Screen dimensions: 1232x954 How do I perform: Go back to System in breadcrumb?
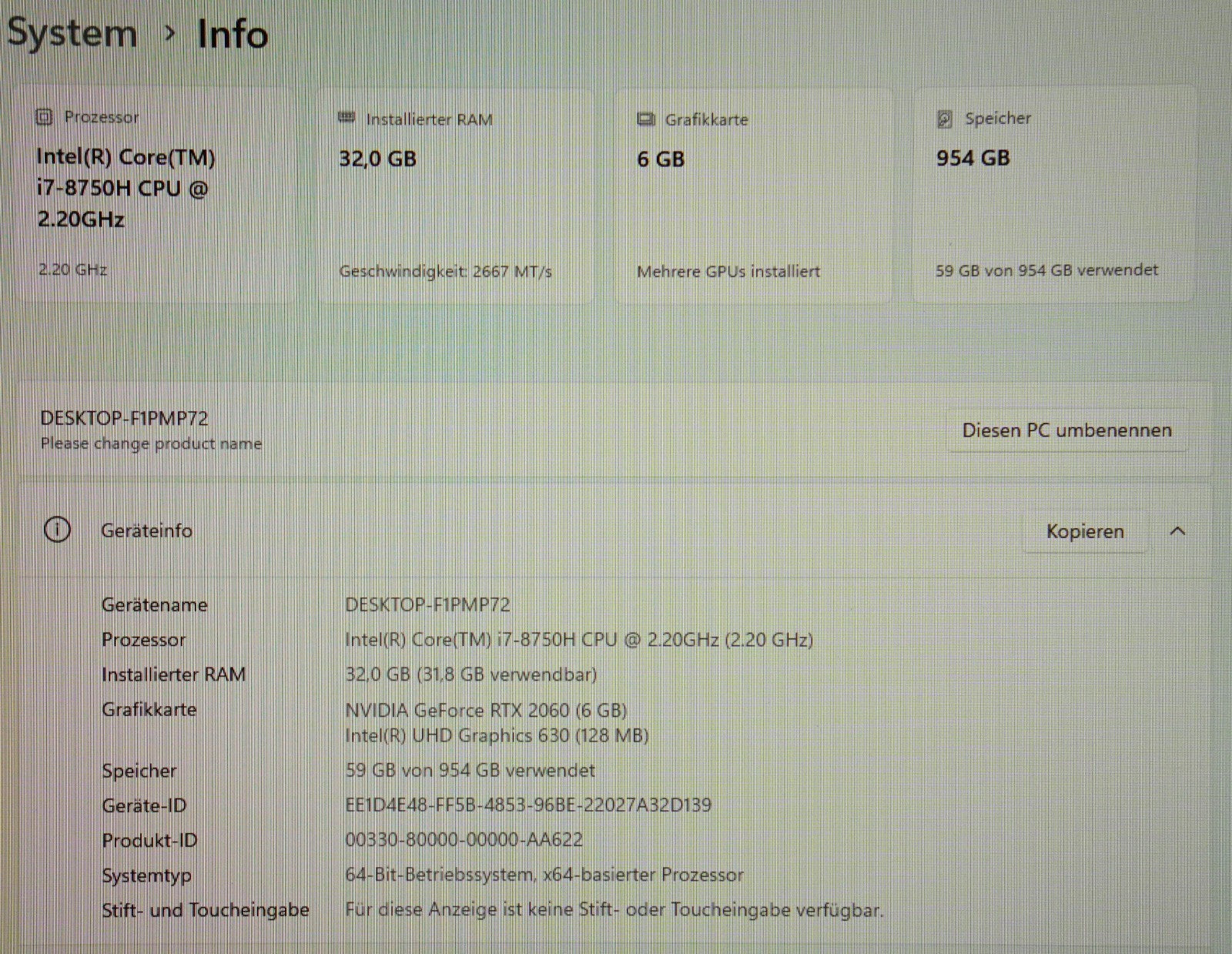(x=72, y=34)
